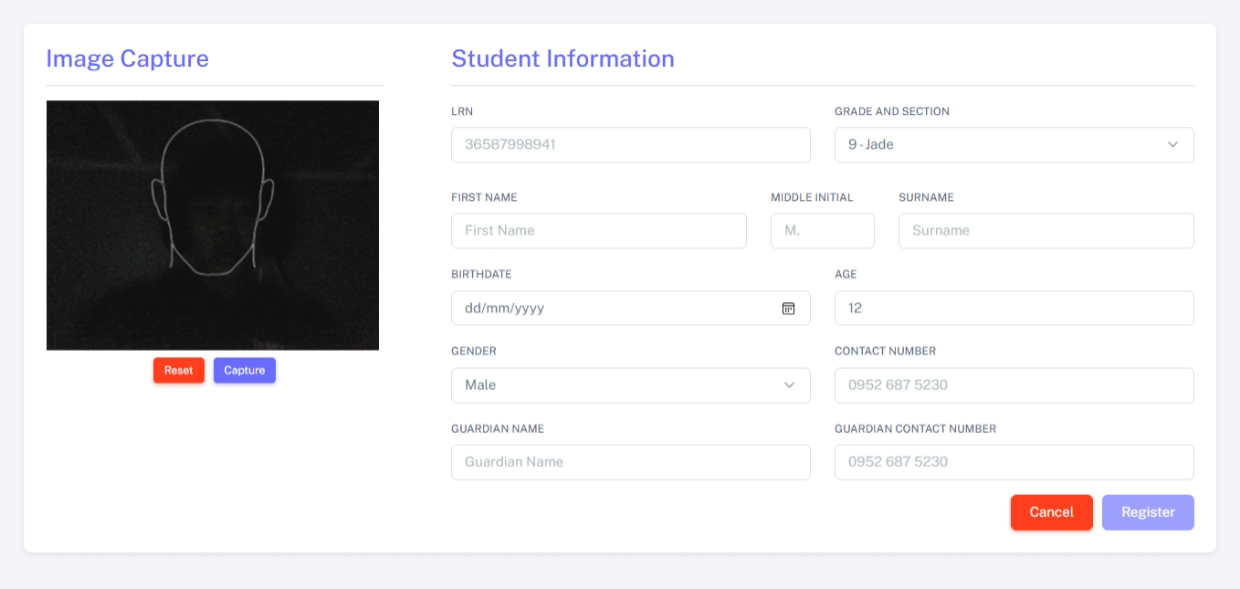Click the First Name text box
The width and height of the screenshot is (1240, 589).
599,231
